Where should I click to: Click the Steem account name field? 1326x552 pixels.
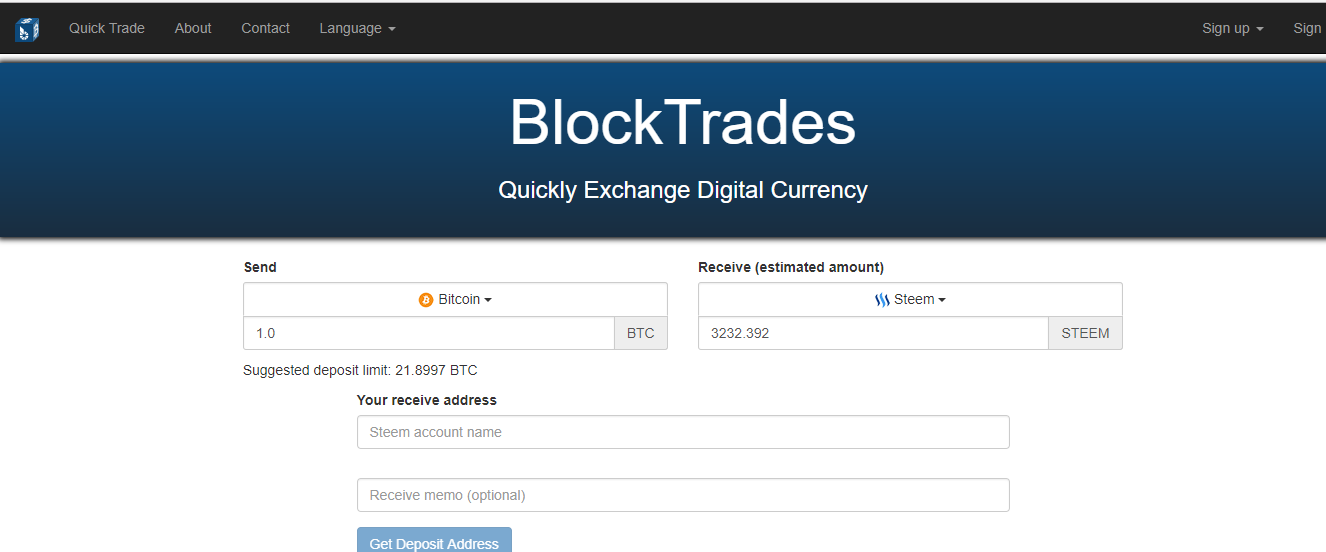683,432
